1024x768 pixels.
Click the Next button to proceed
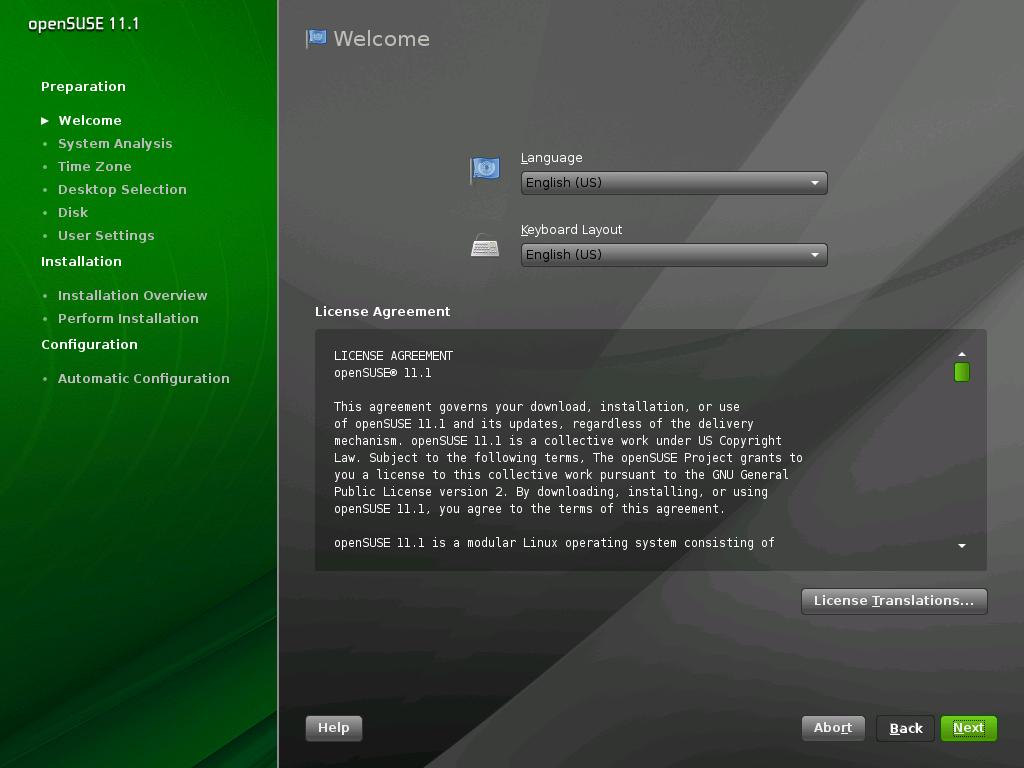click(967, 728)
